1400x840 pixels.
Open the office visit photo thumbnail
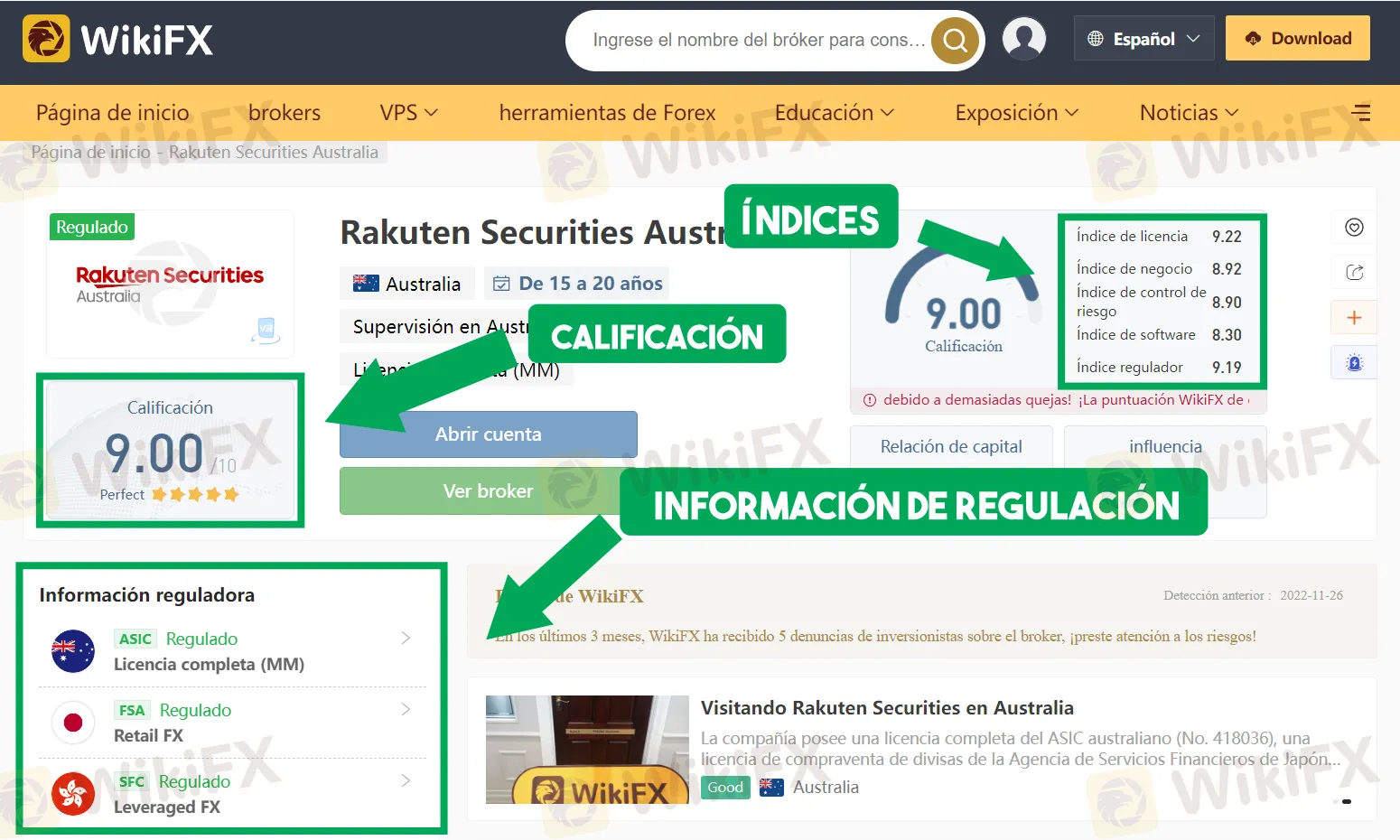[x=587, y=750]
